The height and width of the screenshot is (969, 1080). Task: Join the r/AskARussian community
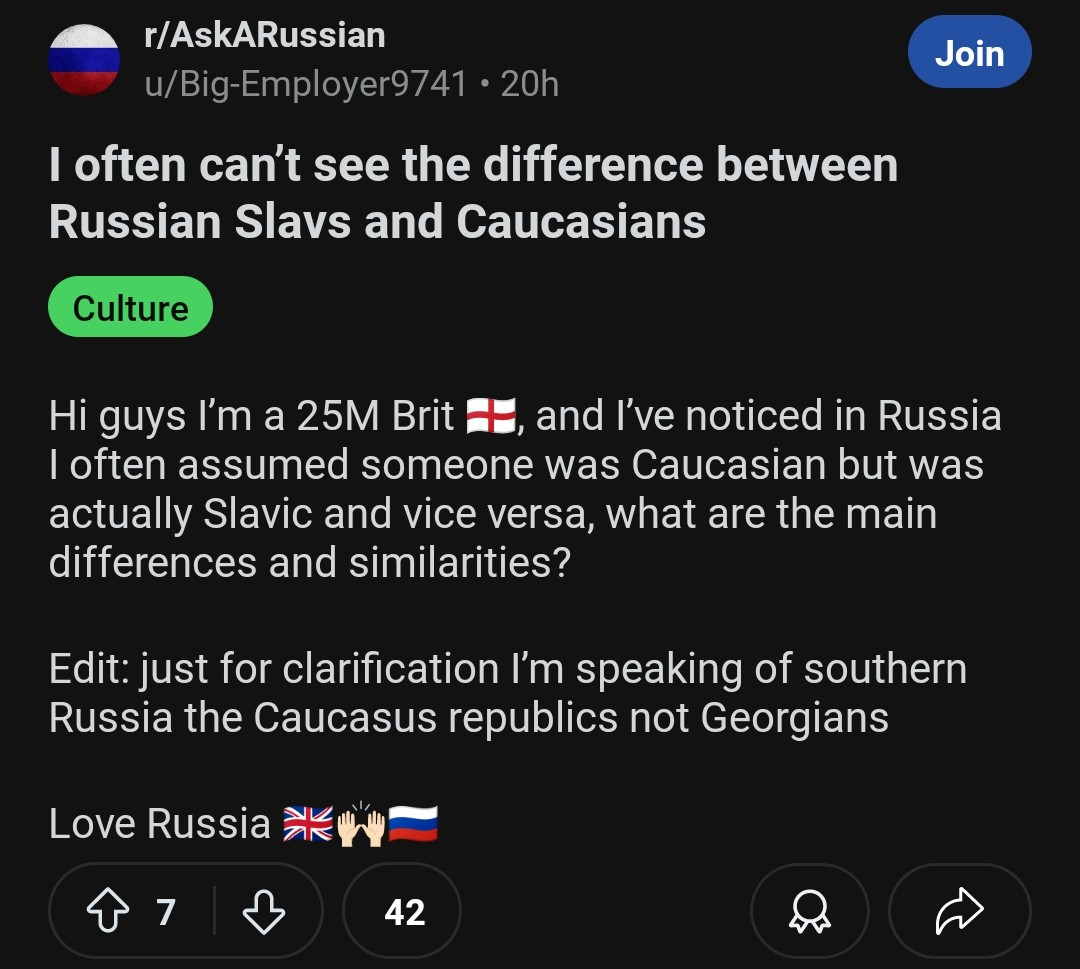(x=968, y=54)
